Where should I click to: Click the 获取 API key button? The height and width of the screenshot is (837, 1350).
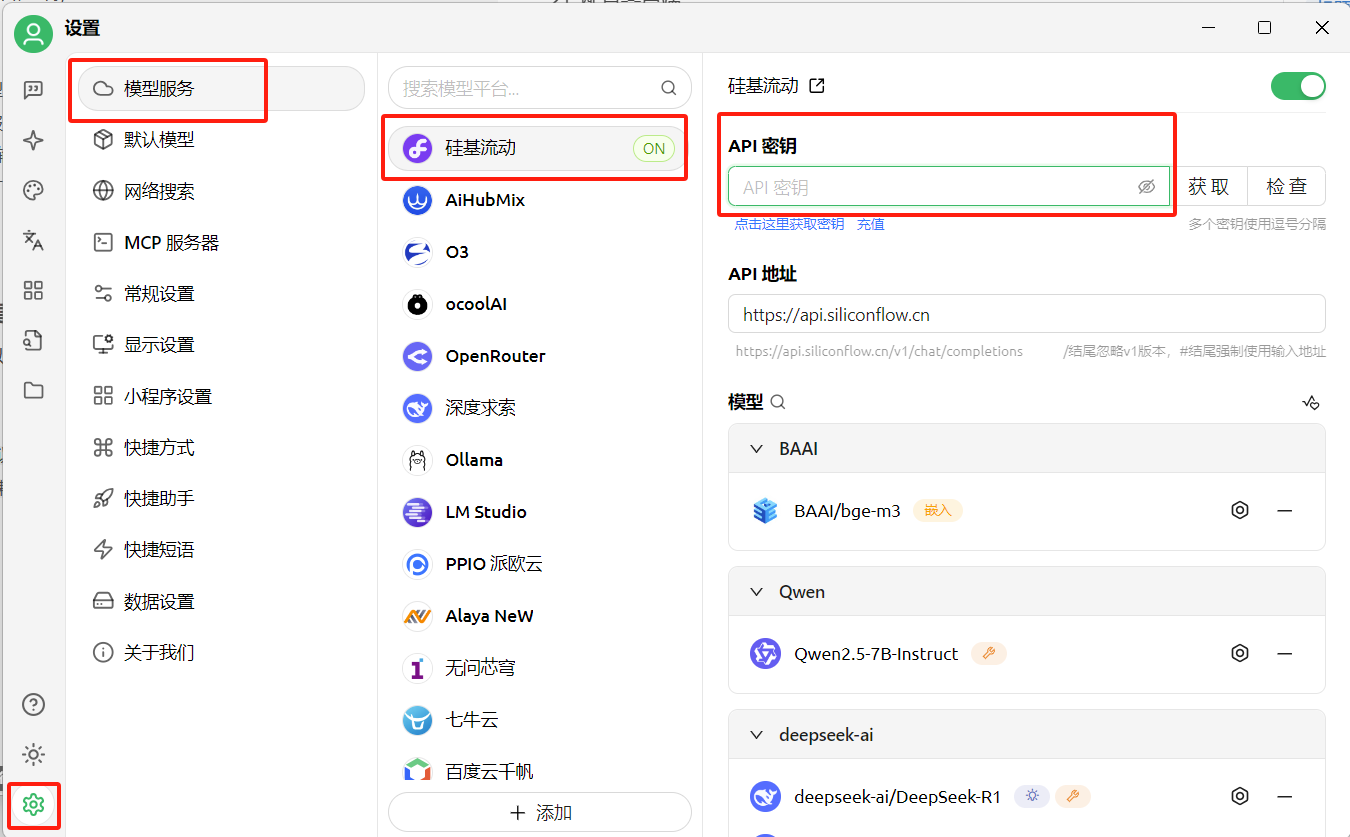1209,187
